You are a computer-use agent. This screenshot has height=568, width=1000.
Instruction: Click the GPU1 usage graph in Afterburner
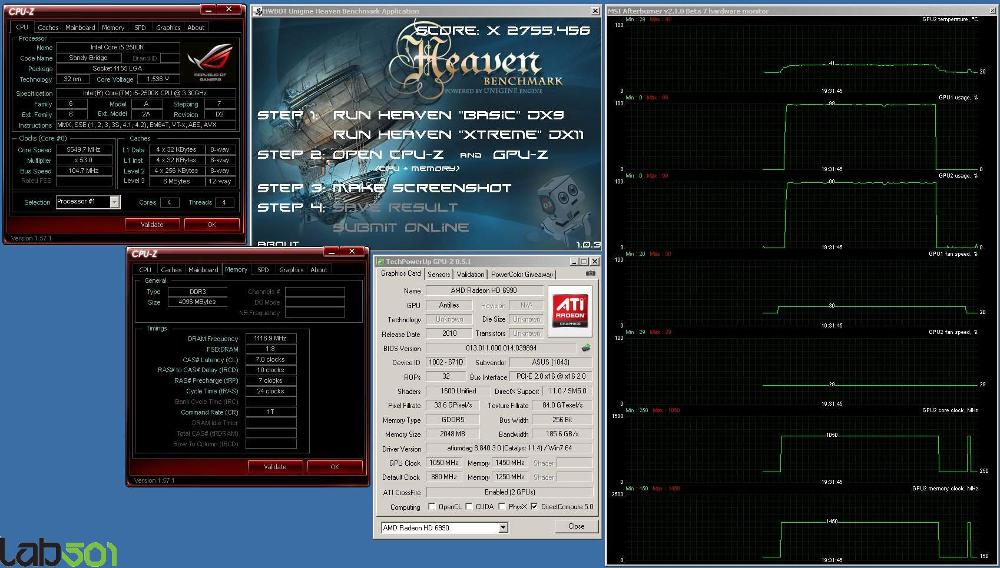point(802,135)
